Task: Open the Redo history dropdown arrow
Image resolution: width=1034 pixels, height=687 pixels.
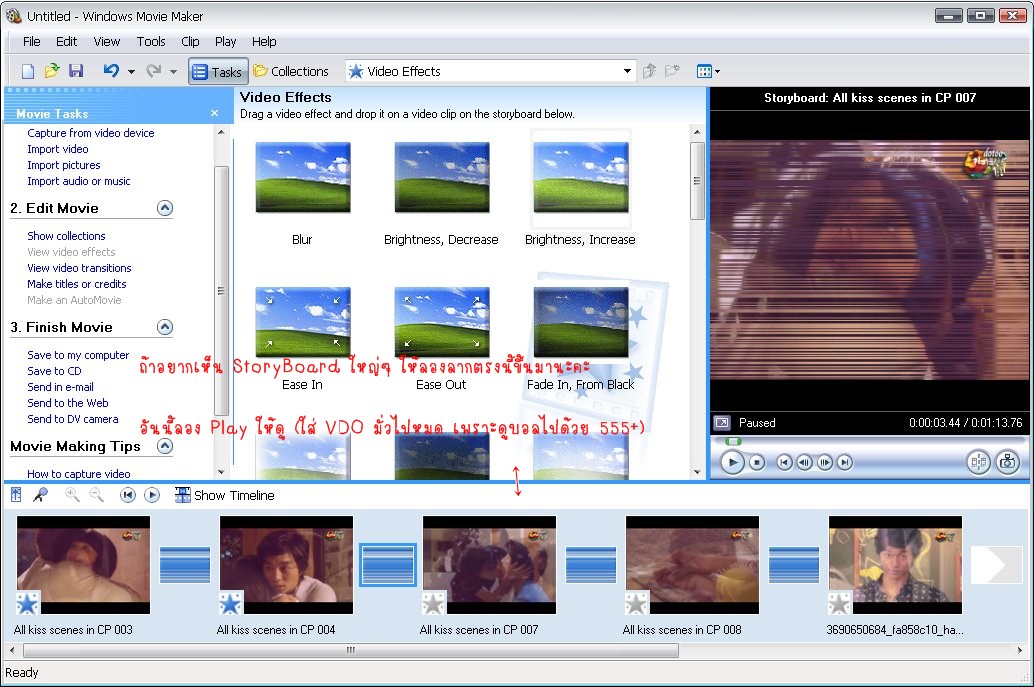Action: 173,71
